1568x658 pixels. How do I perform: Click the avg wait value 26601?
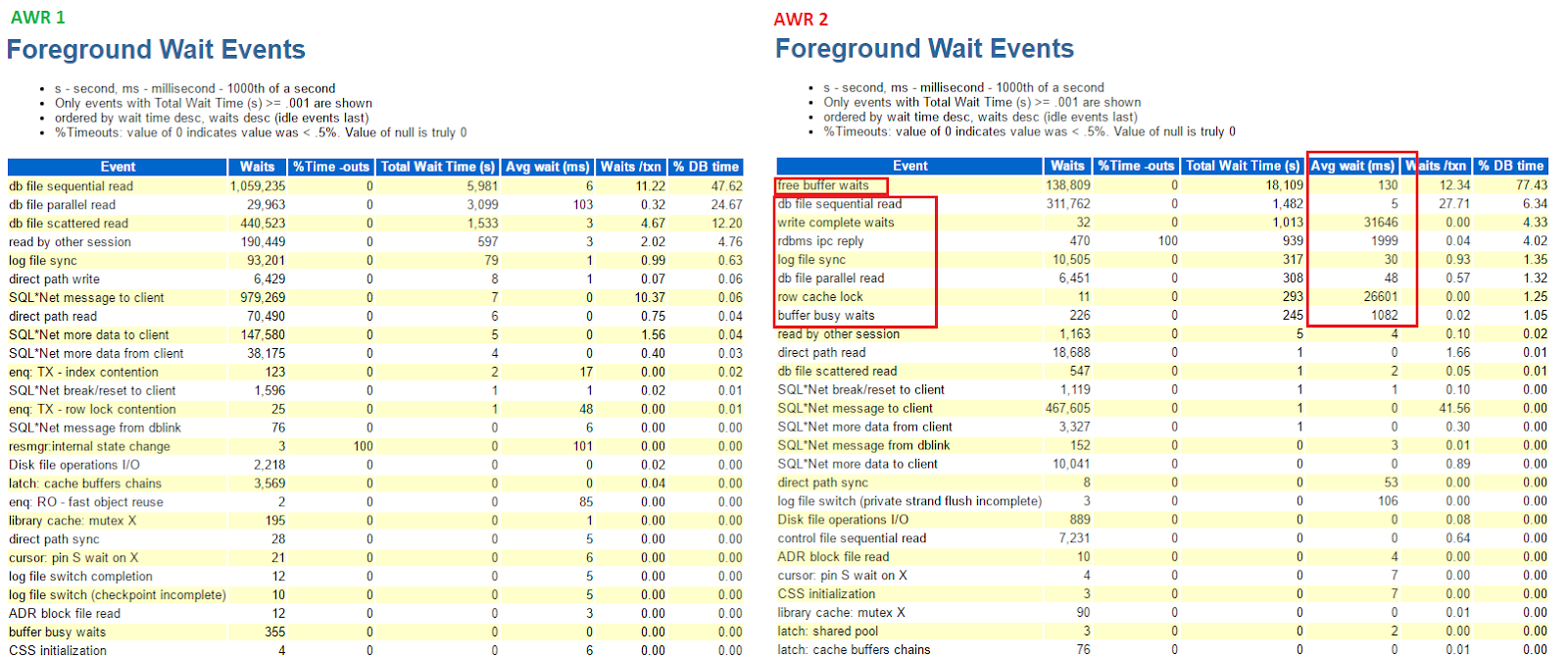(1381, 297)
